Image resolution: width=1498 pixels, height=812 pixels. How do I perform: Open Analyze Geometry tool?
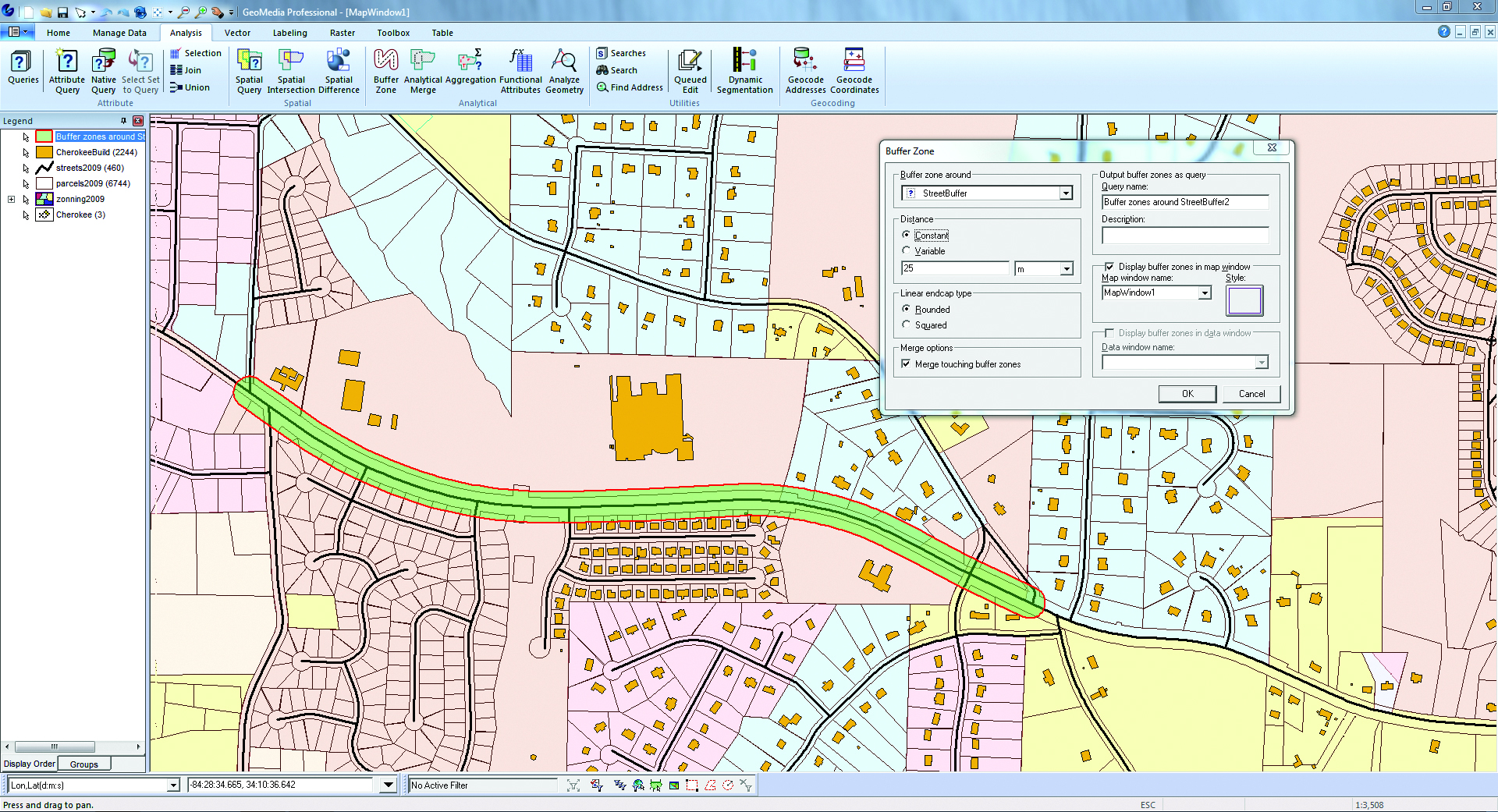click(x=564, y=71)
